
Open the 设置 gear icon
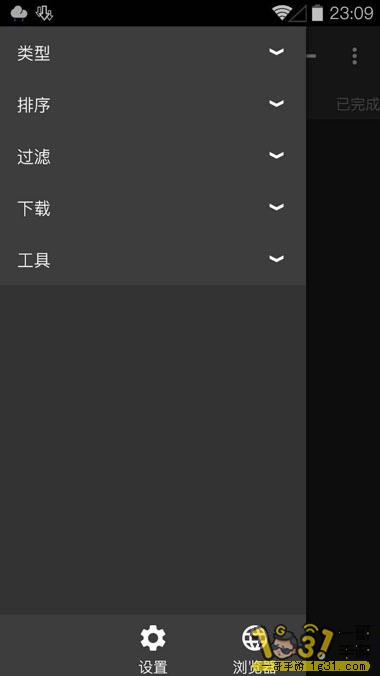click(x=153, y=638)
